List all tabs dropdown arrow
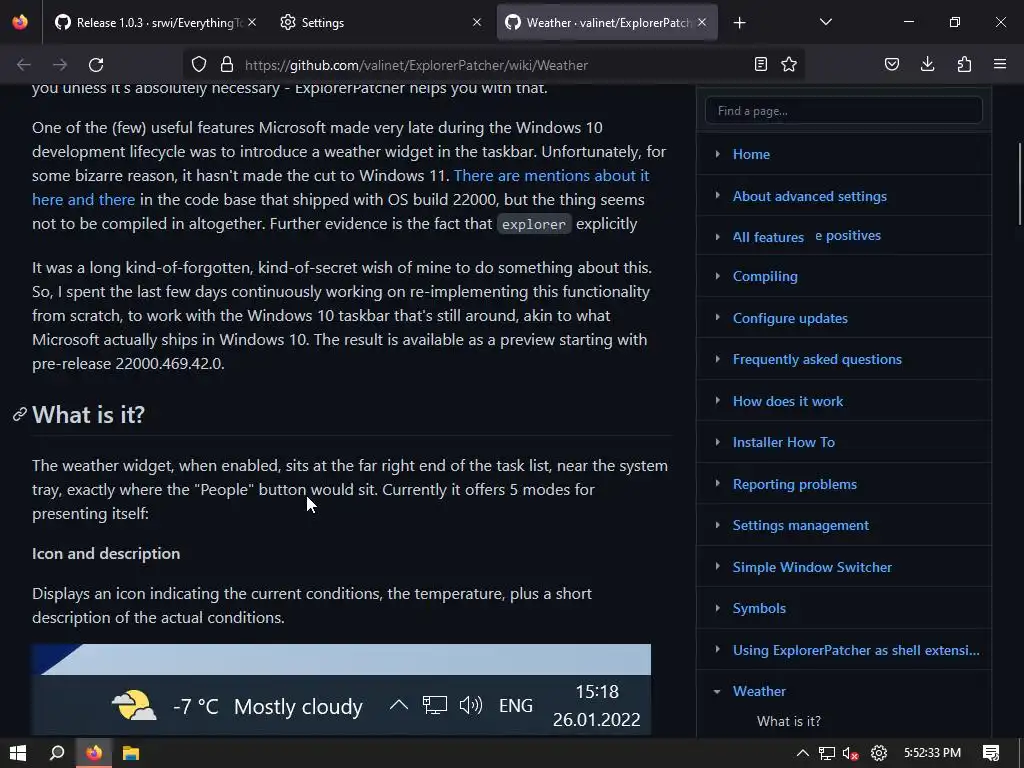The height and width of the screenshot is (768, 1024). click(826, 22)
